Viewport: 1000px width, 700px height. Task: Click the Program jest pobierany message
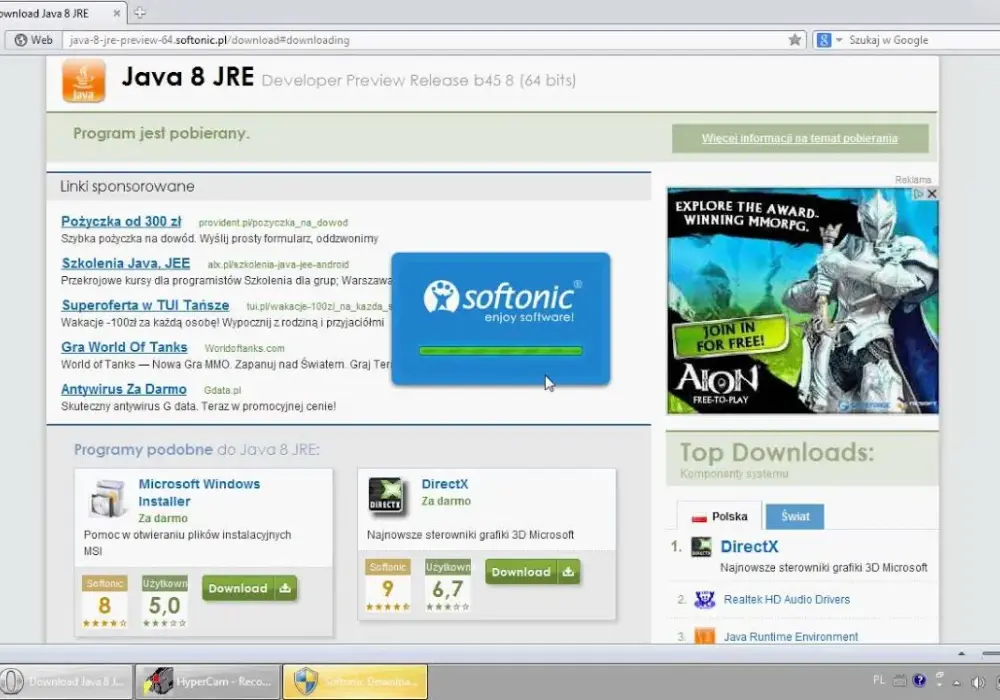coord(161,133)
